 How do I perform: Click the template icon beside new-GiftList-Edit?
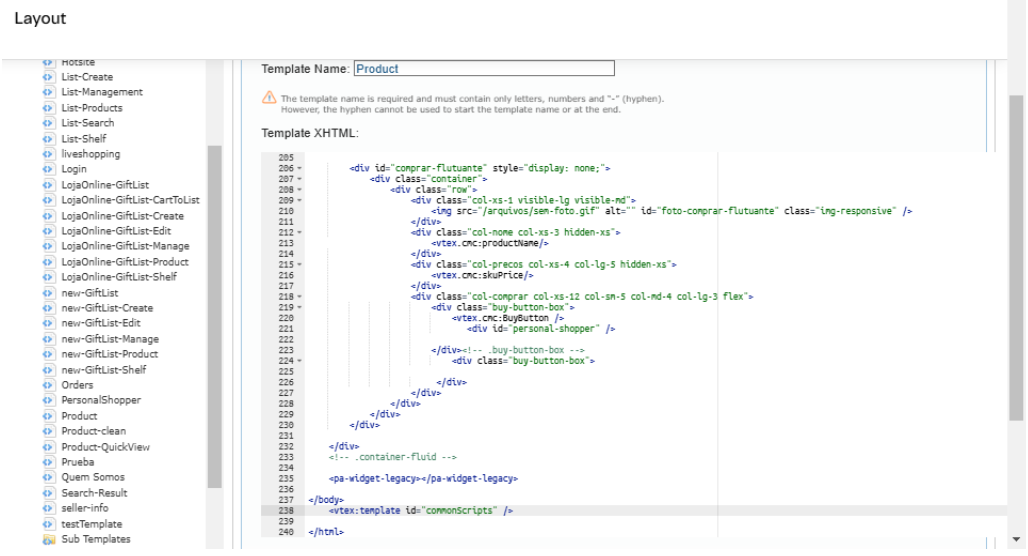click(49, 323)
